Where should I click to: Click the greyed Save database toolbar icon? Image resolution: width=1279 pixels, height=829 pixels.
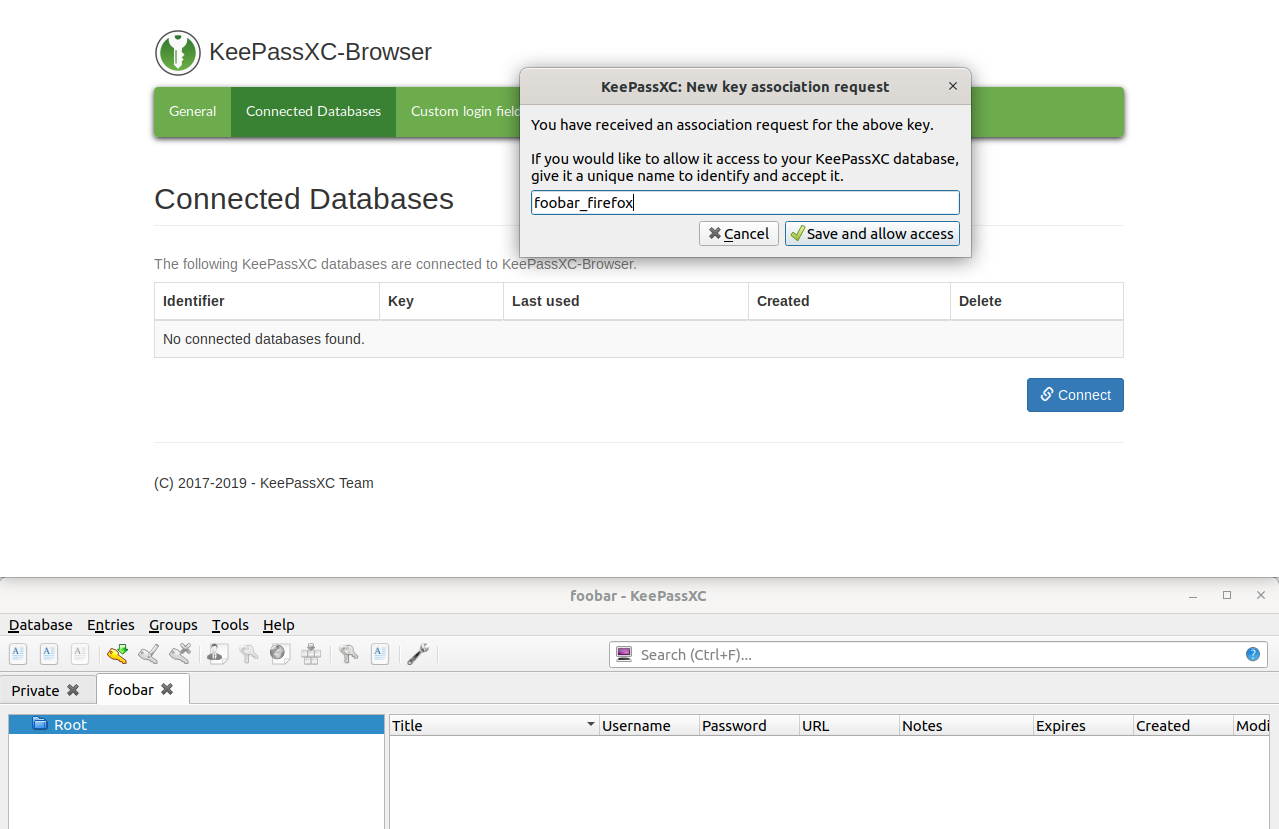click(80, 654)
